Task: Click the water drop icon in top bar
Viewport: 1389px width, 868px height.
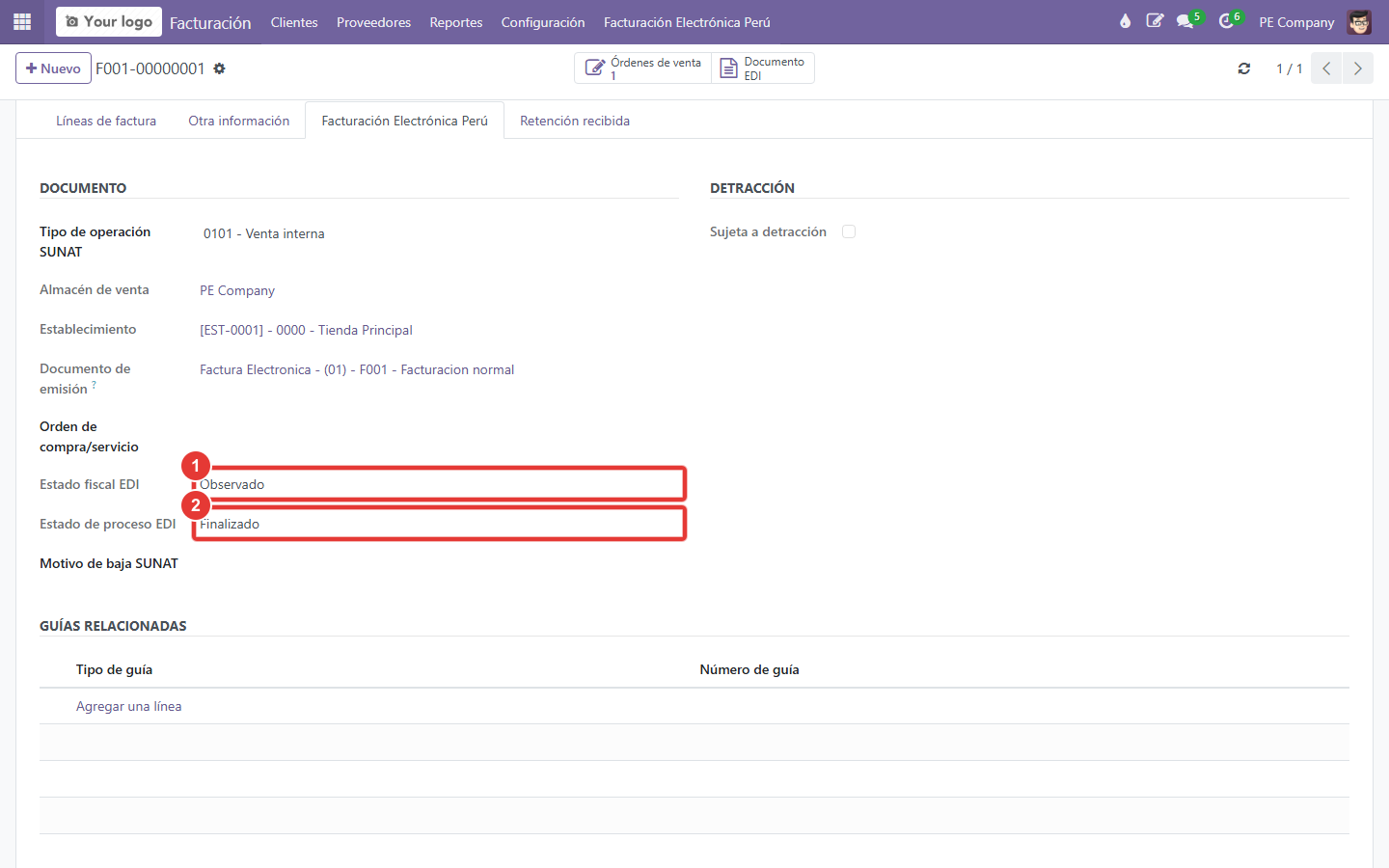Action: pos(1125,21)
